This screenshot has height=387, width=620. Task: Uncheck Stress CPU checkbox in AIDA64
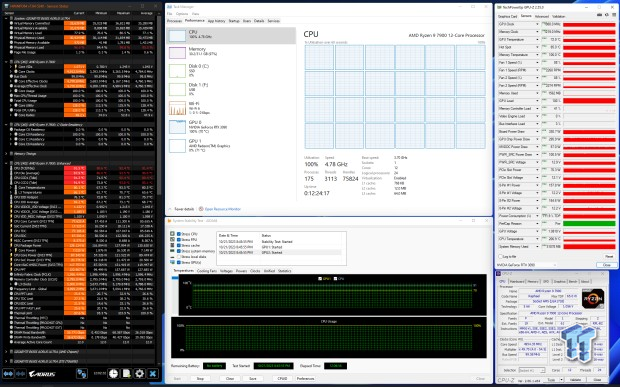[179, 234]
